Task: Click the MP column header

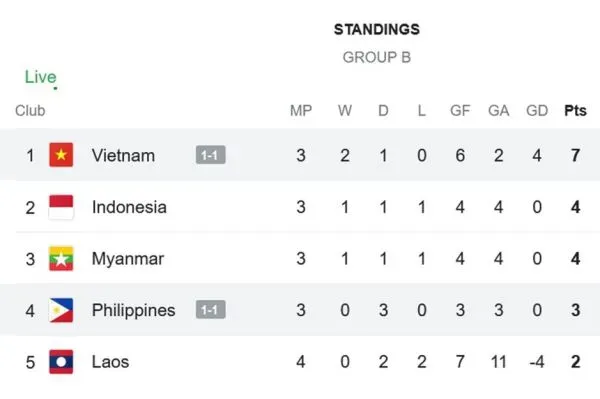Action: point(301,111)
